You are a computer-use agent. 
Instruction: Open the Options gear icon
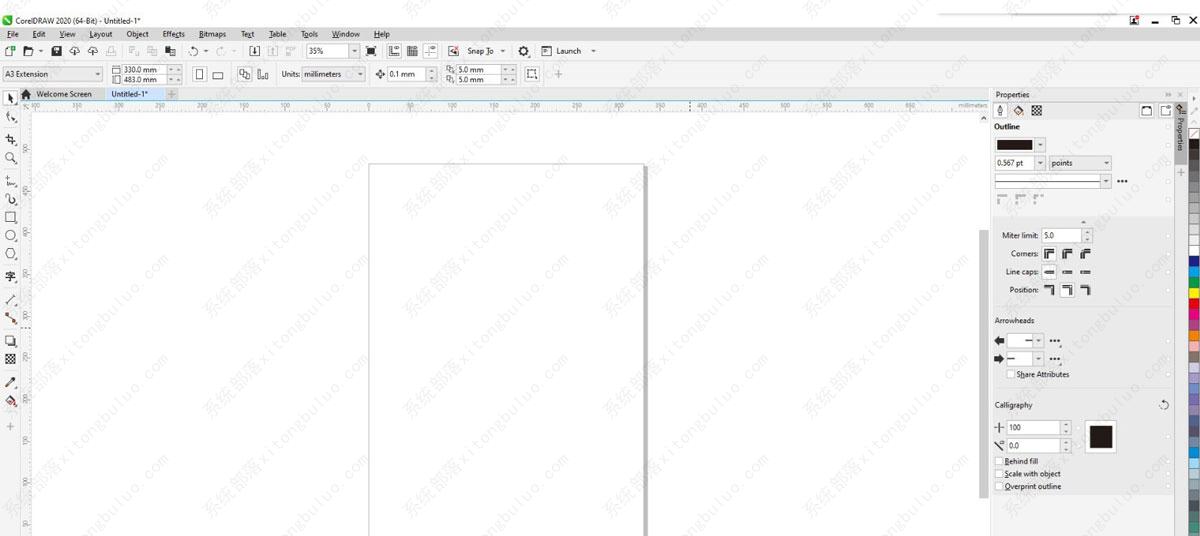[x=524, y=51]
